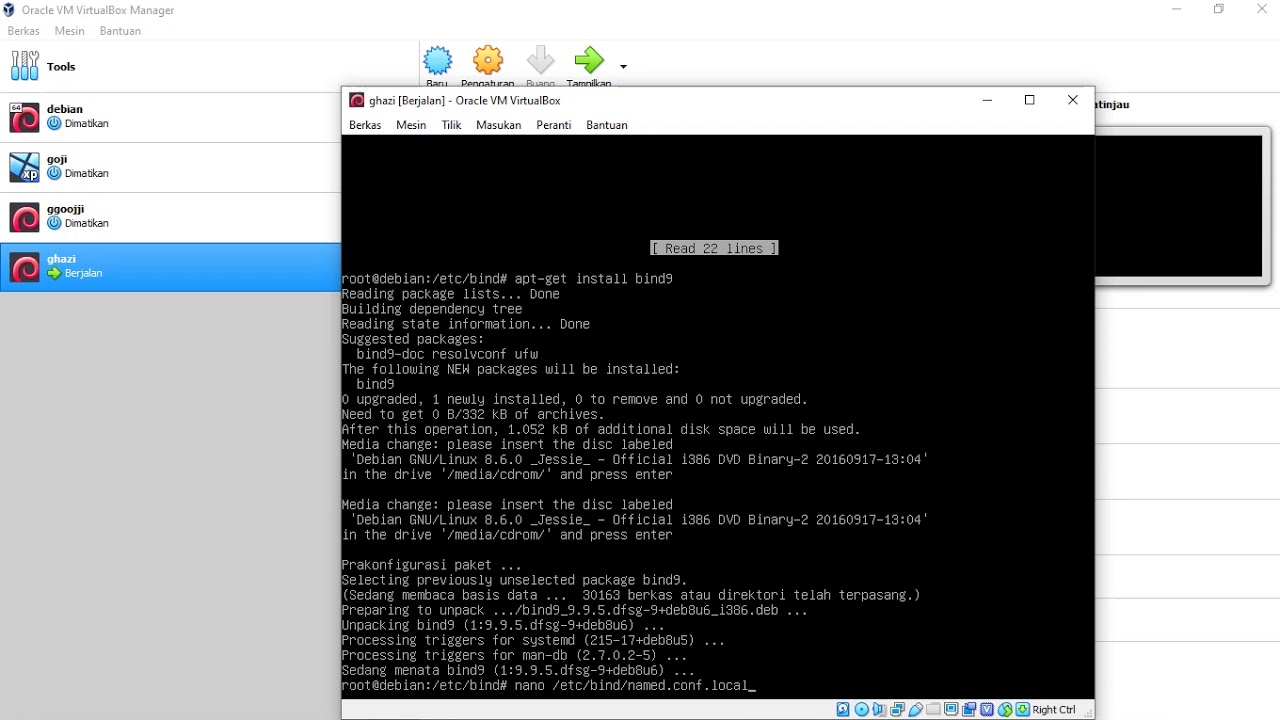Click audio status icon in VM window
1280x720 pixels.
click(879, 709)
